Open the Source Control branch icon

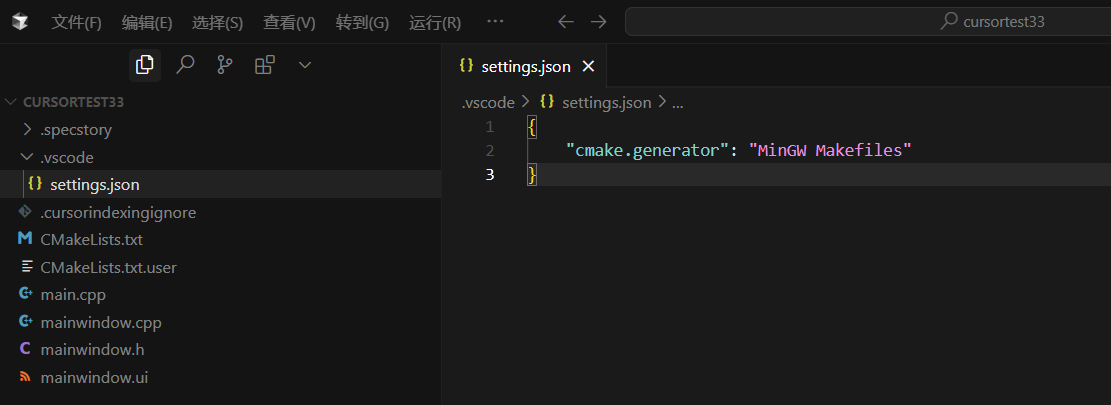(x=225, y=65)
